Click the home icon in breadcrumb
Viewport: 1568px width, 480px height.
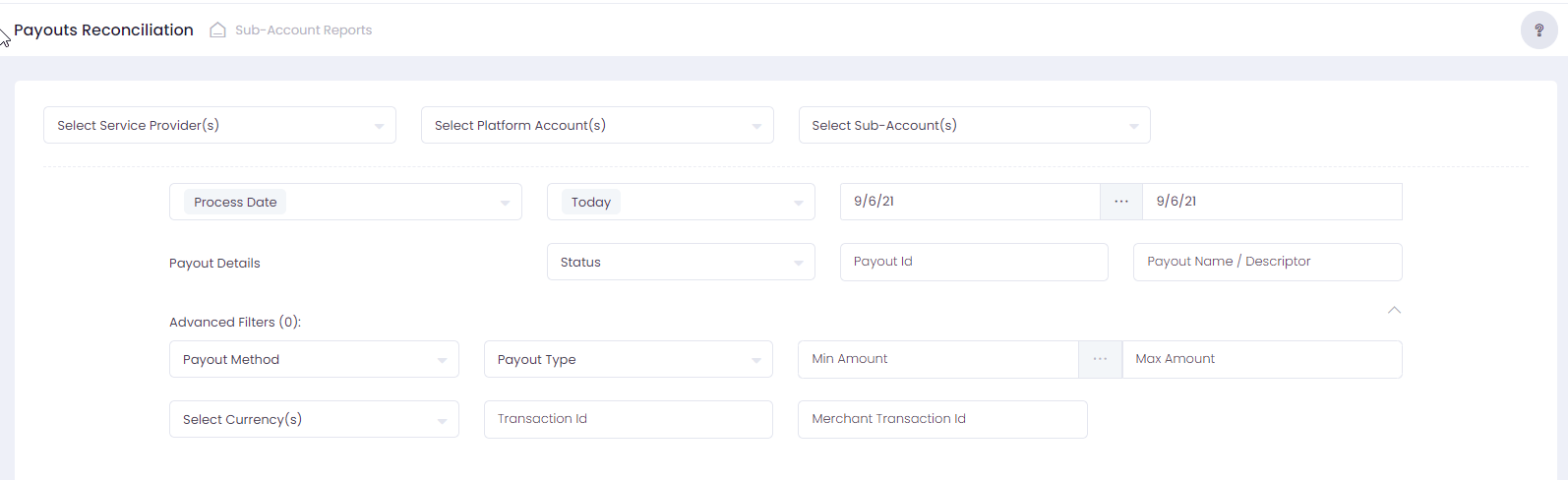click(x=217, y=30)
